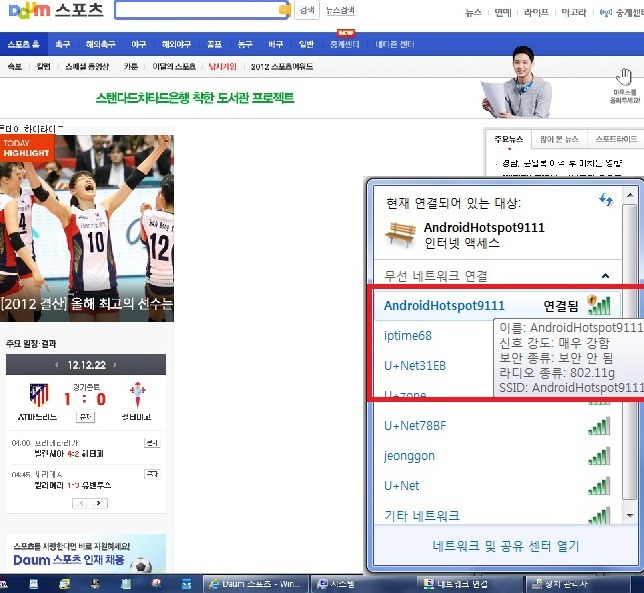Click the signal bars icon for jeonggon
This screenshot has height=593, width=644.
pos(599,457)
